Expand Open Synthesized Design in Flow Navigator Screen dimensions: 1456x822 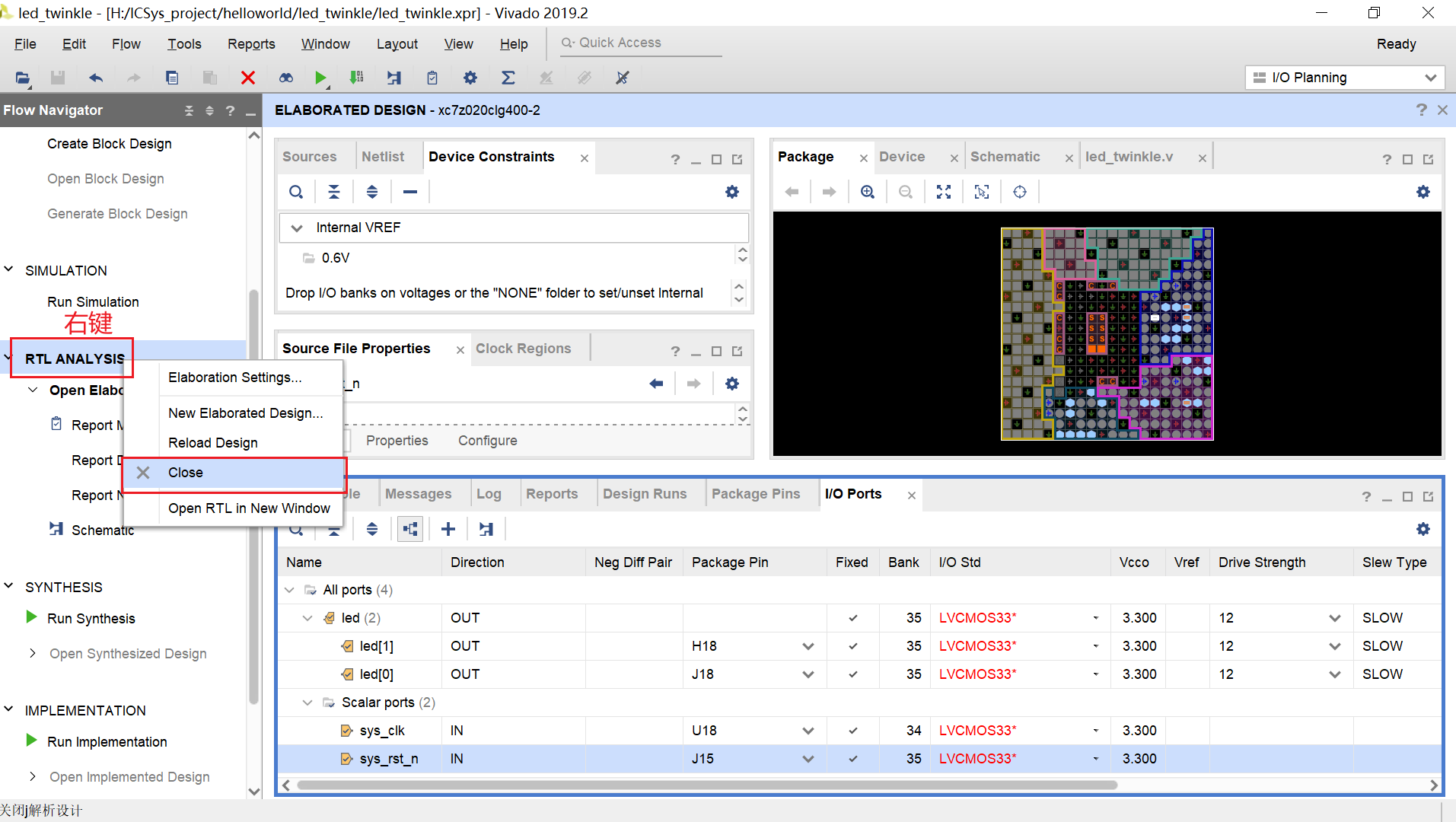33,653
